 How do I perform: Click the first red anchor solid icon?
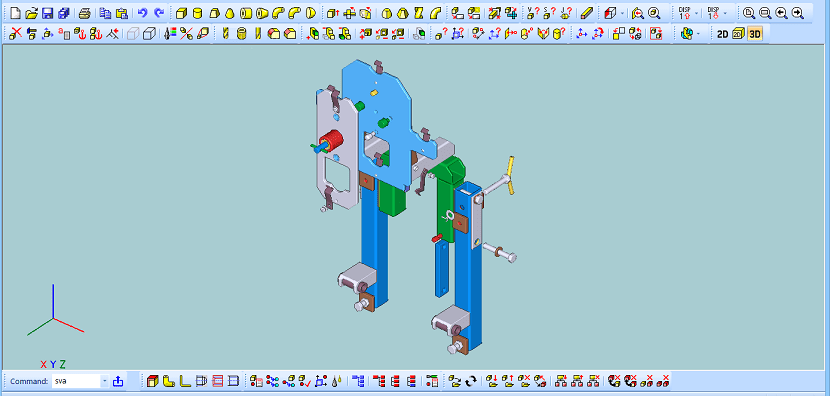[x=80, y=34]
